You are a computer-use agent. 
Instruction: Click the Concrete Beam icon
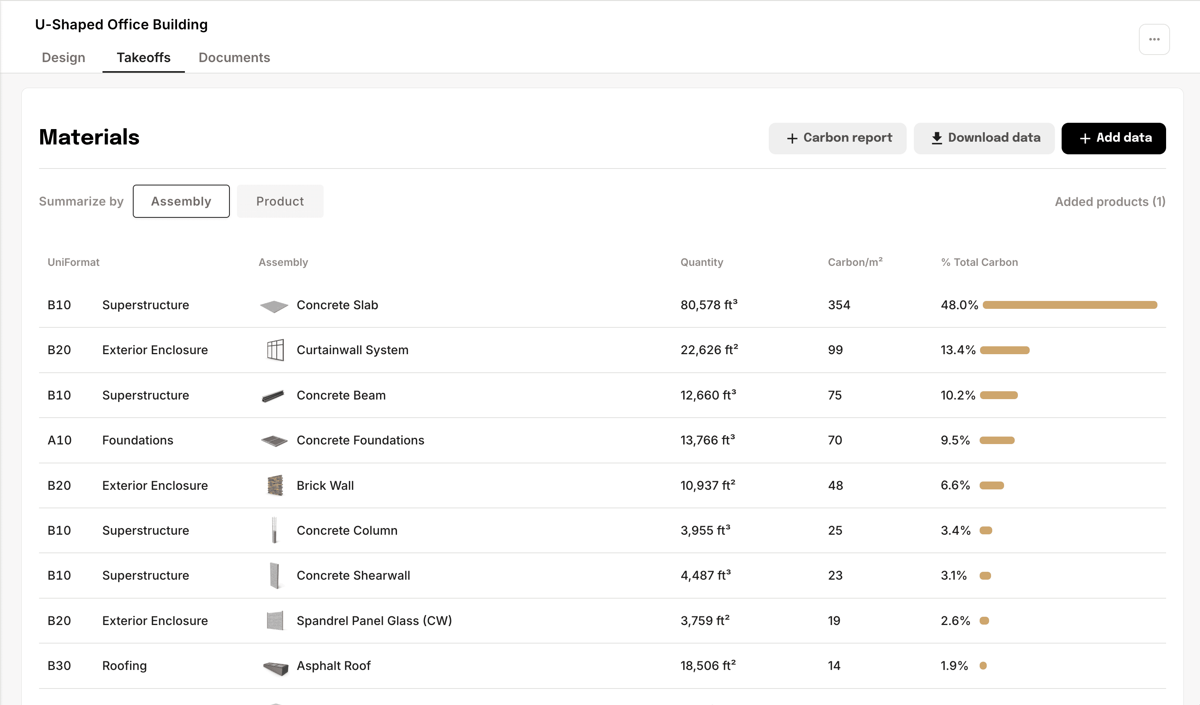pos(273,396)
